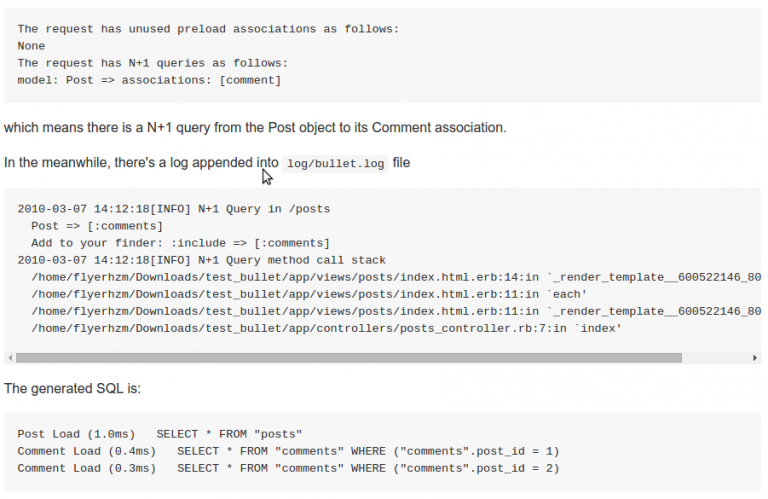Click the index.html.erb:14 stack trace line
768x499 pixels.
390,277
